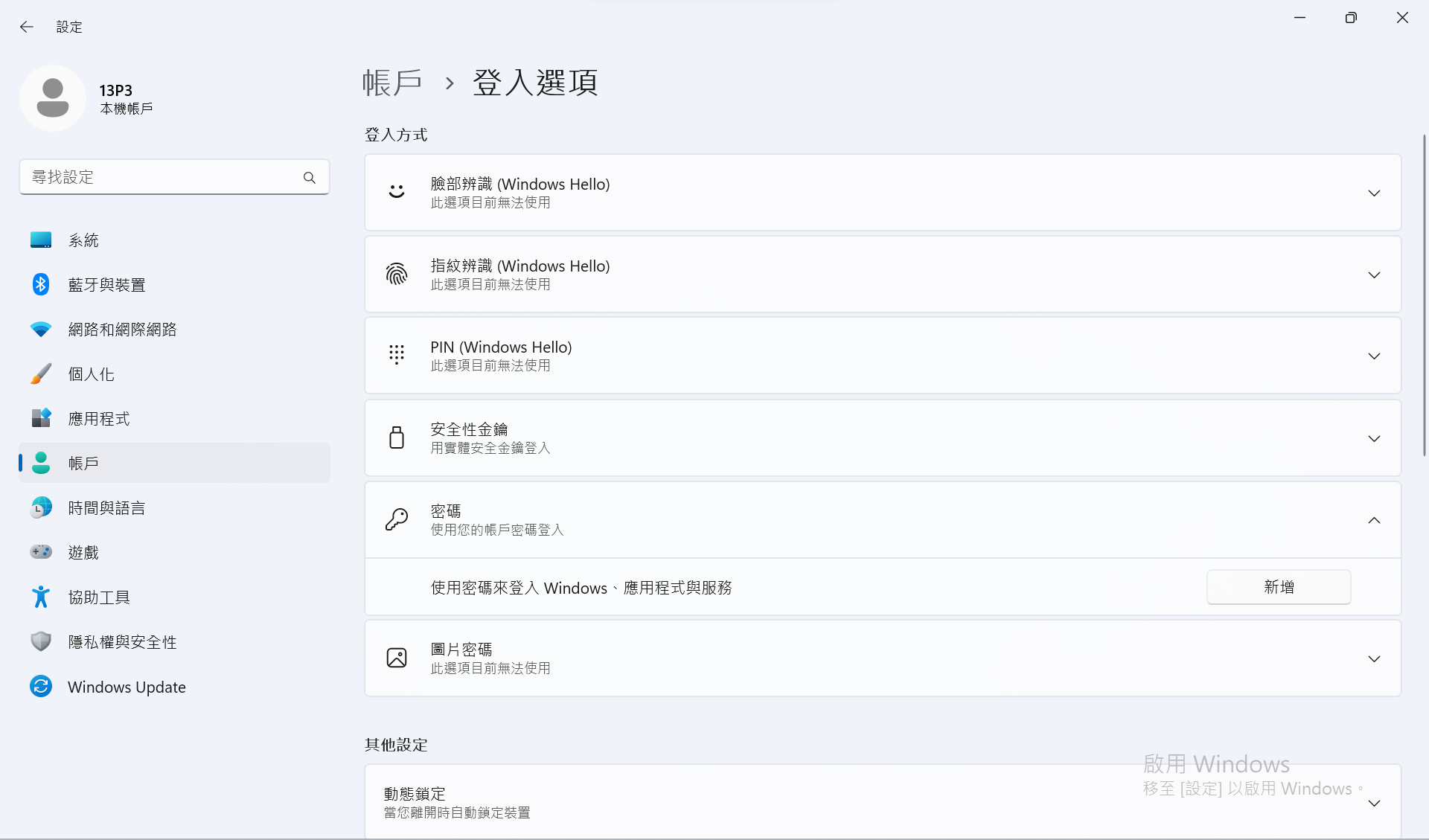1429x840 pixels.
Task: Expand the 動態鎖定 section
Action: [1374, 803]
